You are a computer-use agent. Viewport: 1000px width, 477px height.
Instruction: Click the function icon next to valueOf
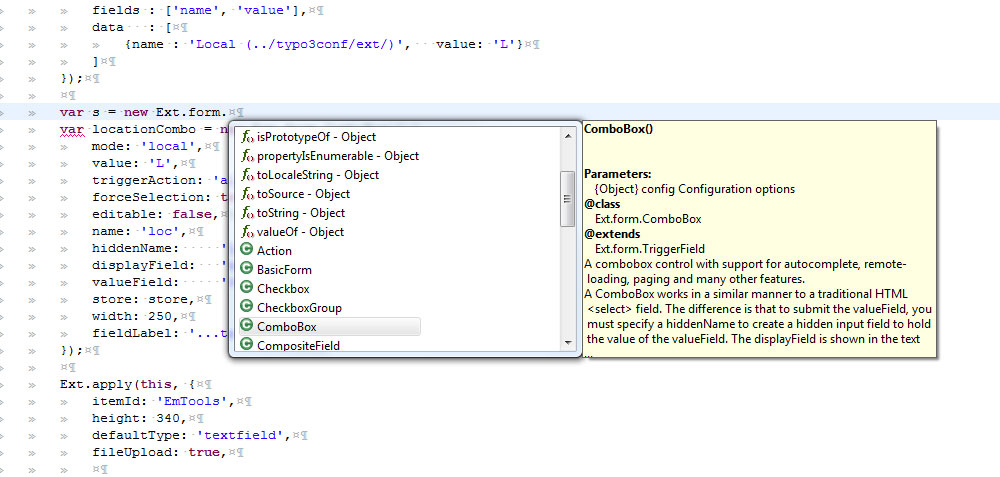tap(247, 232)
